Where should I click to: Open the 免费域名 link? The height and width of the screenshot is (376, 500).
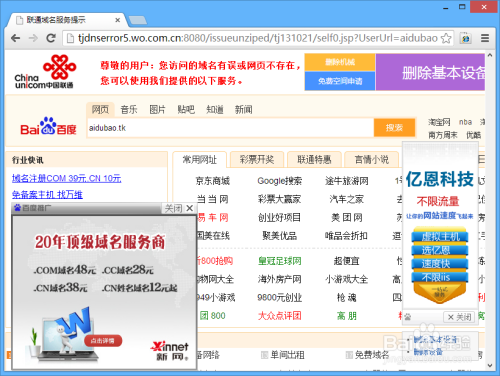click(x=372, y=355)
